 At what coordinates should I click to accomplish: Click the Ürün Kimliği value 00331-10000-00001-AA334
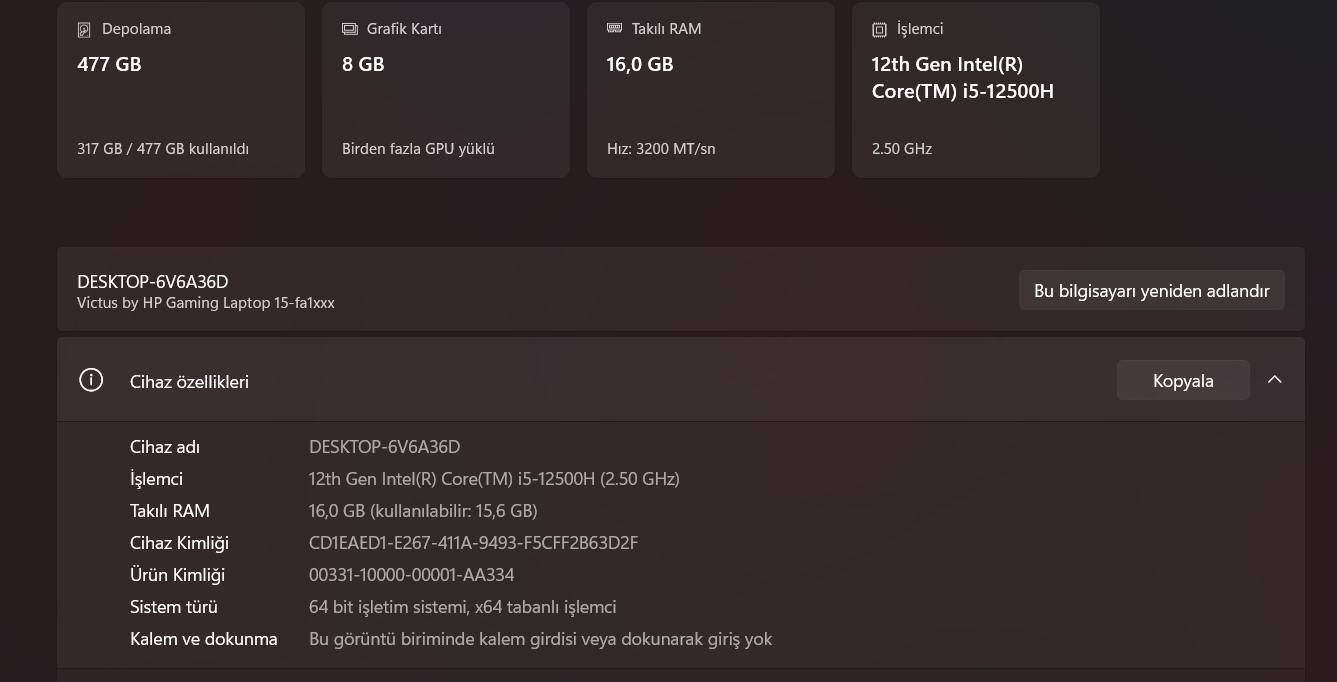pos(411,575)
